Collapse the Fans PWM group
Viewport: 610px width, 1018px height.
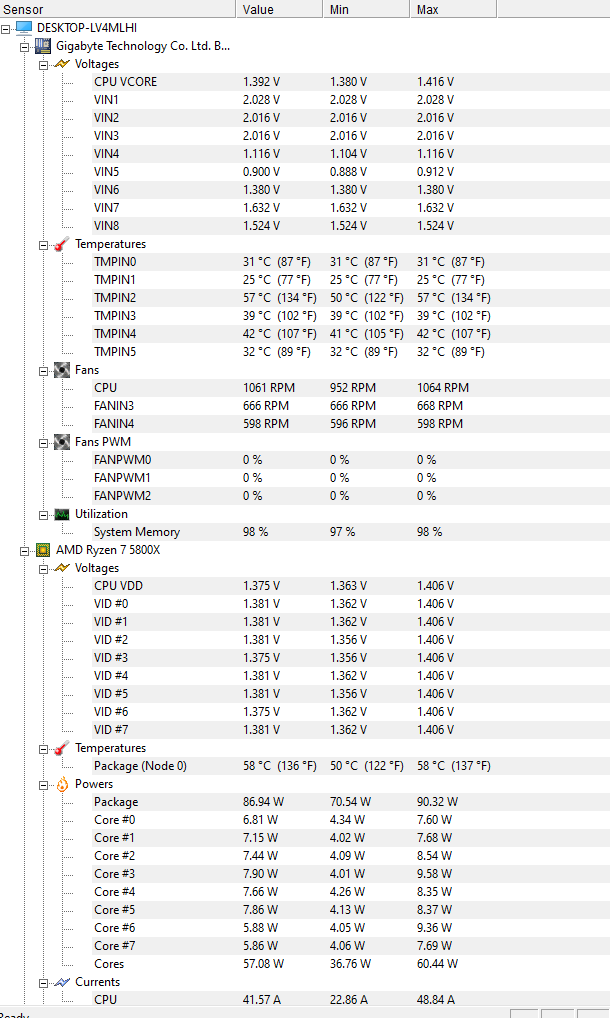pos(43,443)
